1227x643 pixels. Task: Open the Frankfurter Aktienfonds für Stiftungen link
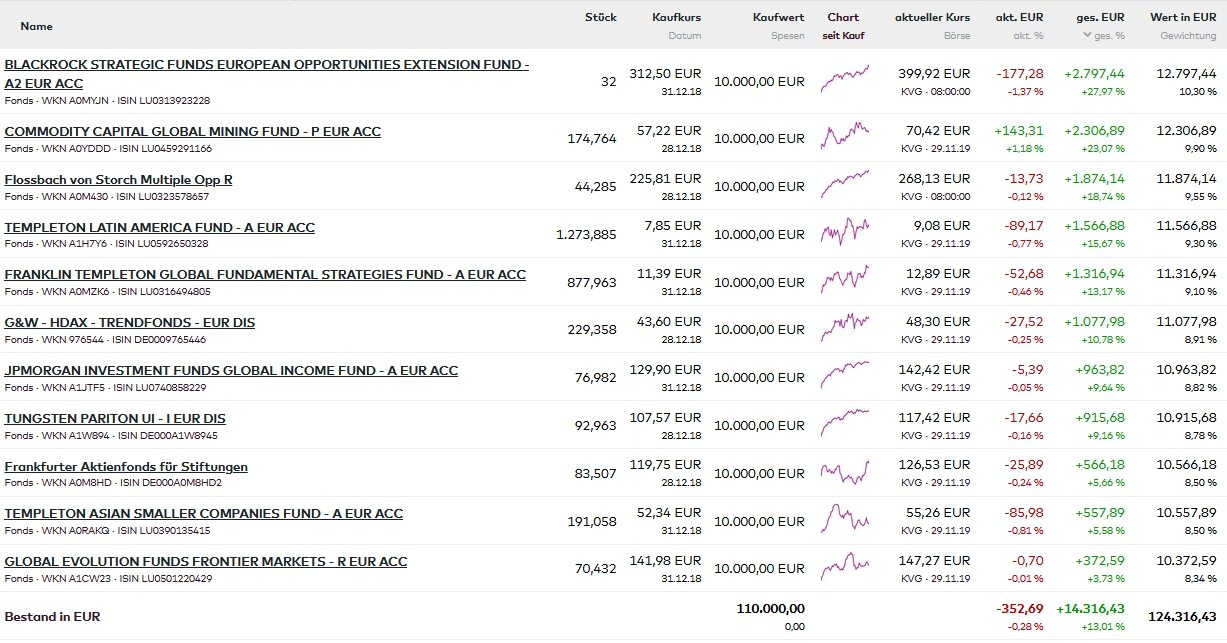click(126, 467)
